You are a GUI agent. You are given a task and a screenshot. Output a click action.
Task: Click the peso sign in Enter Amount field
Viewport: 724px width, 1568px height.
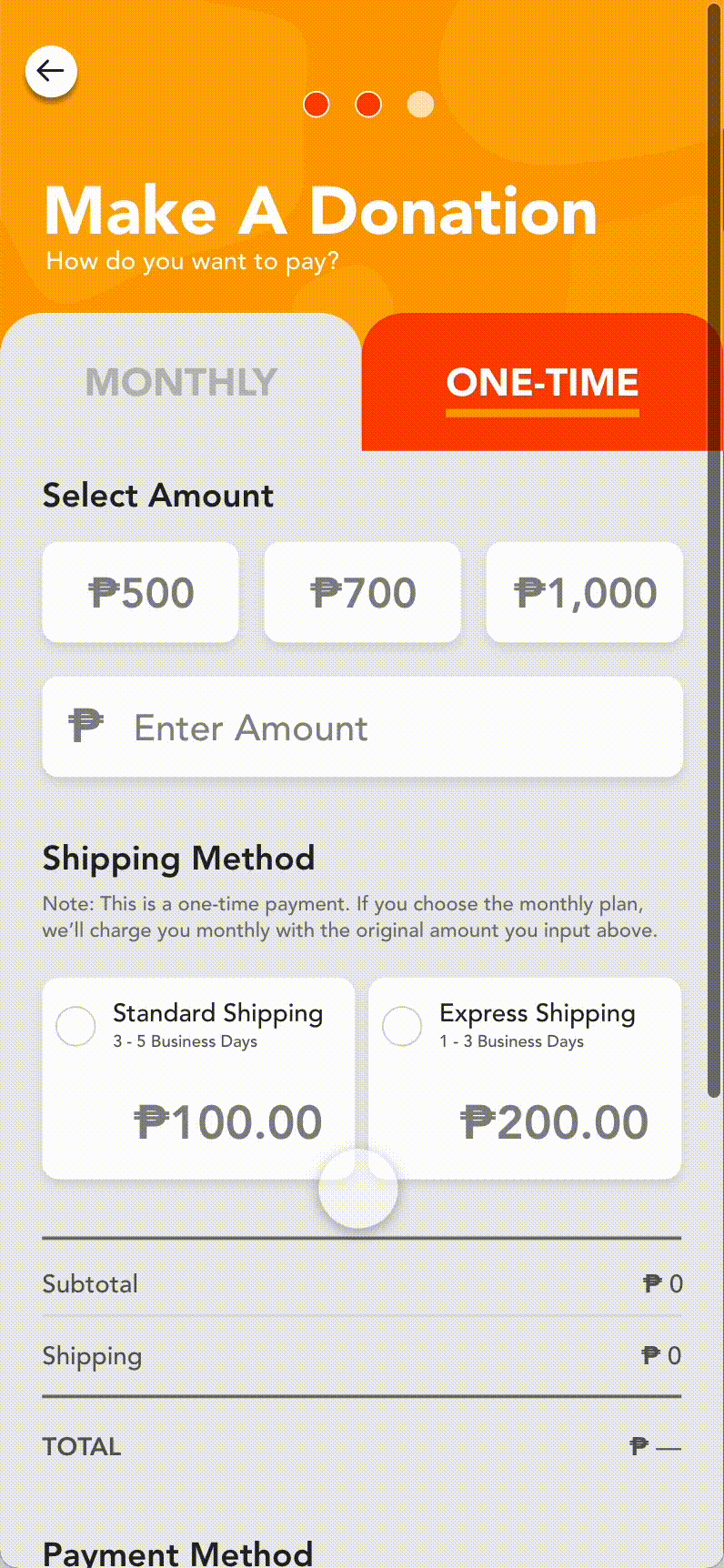tap(86, 726)
